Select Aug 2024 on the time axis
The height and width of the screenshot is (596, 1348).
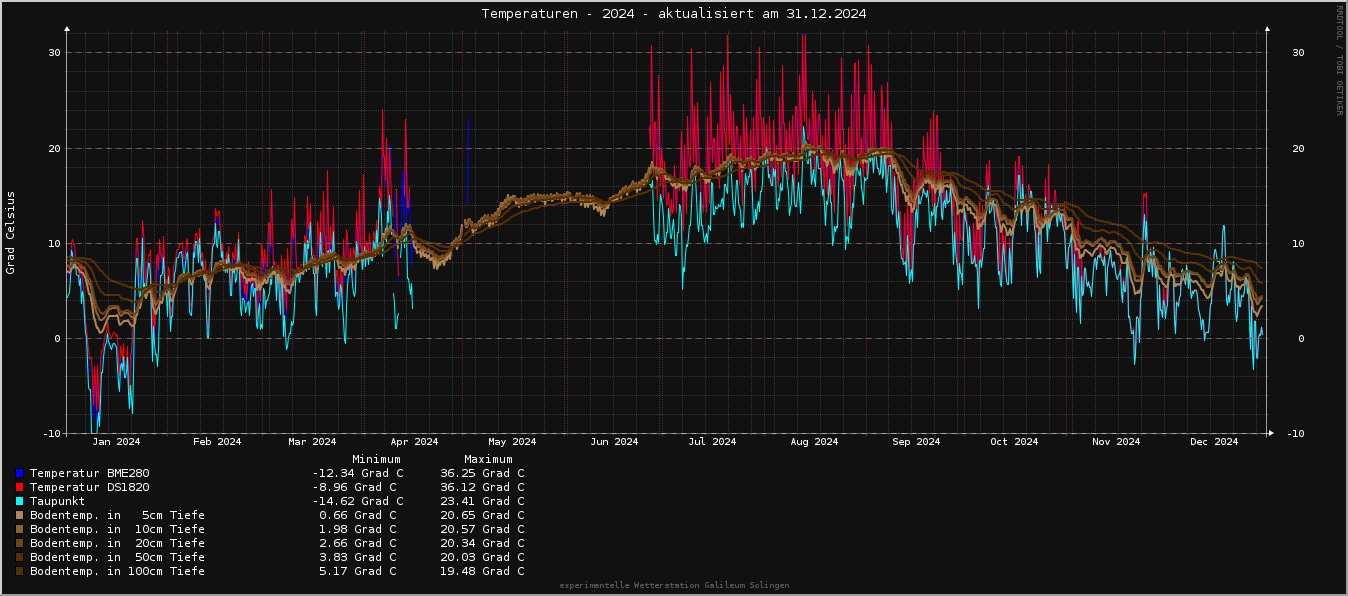(x=814, y=442)
